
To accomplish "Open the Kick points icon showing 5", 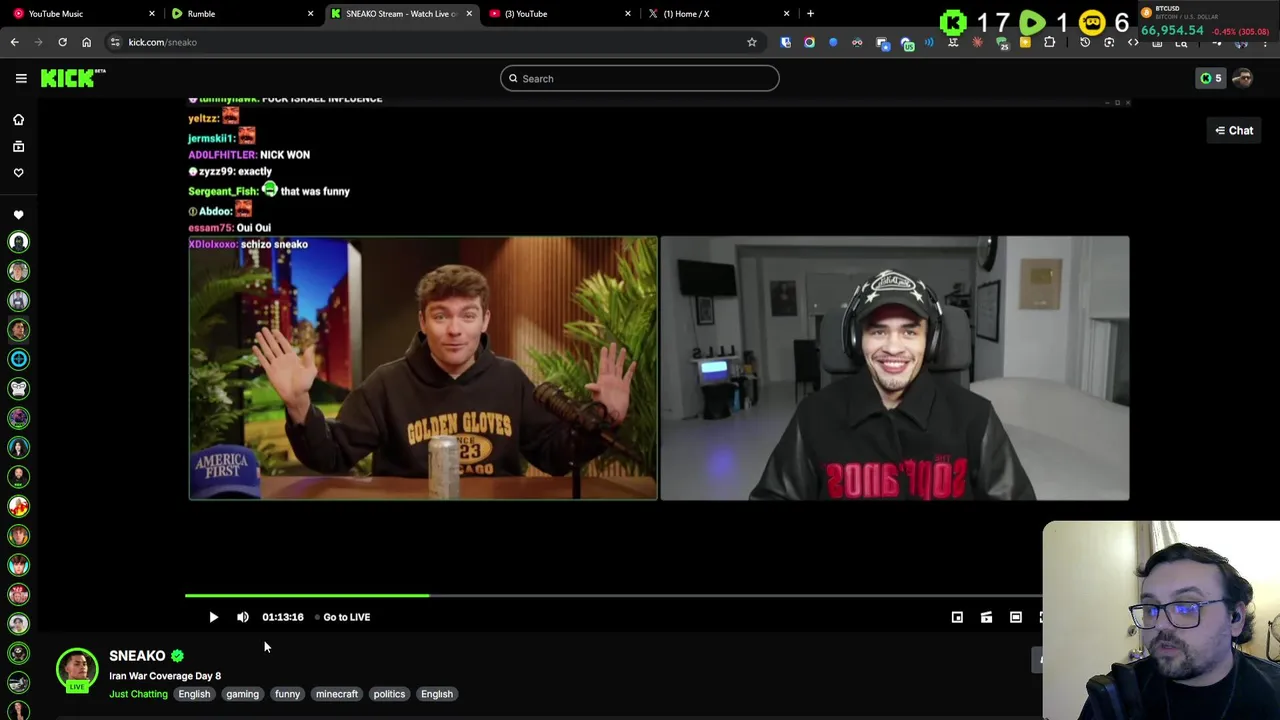I will pos(1211,78).
